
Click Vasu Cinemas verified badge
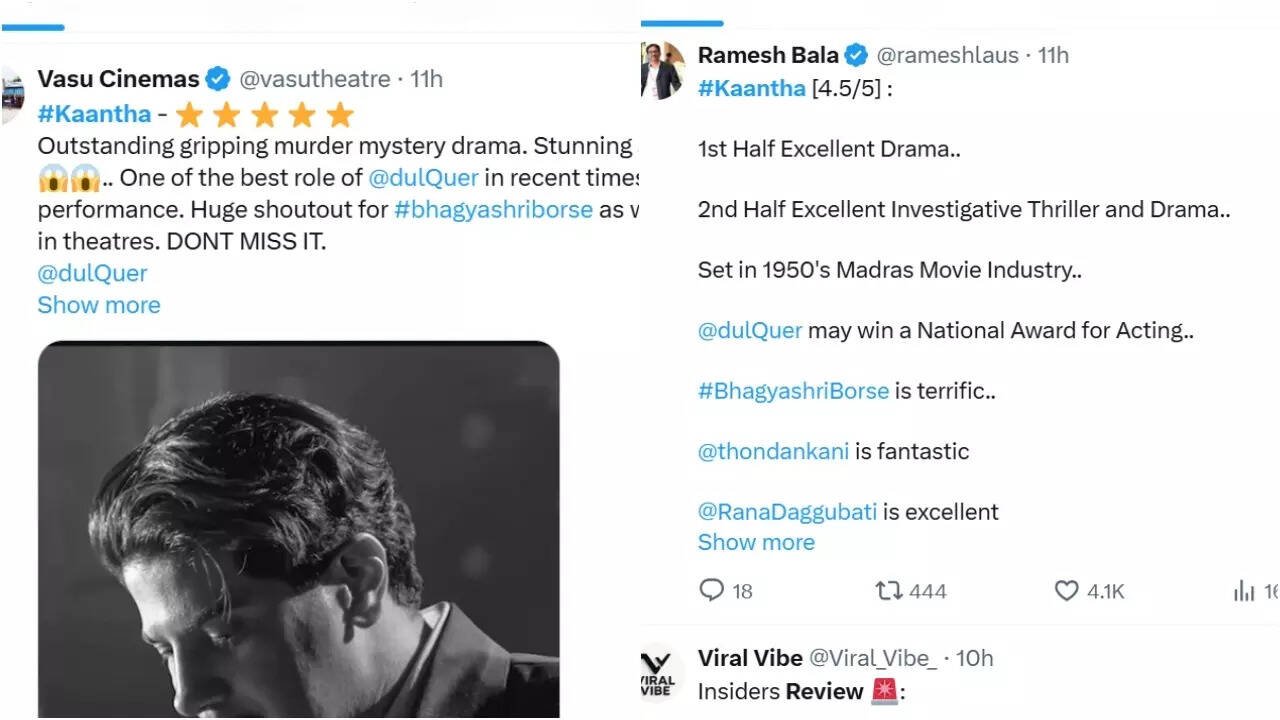[218, 79]
